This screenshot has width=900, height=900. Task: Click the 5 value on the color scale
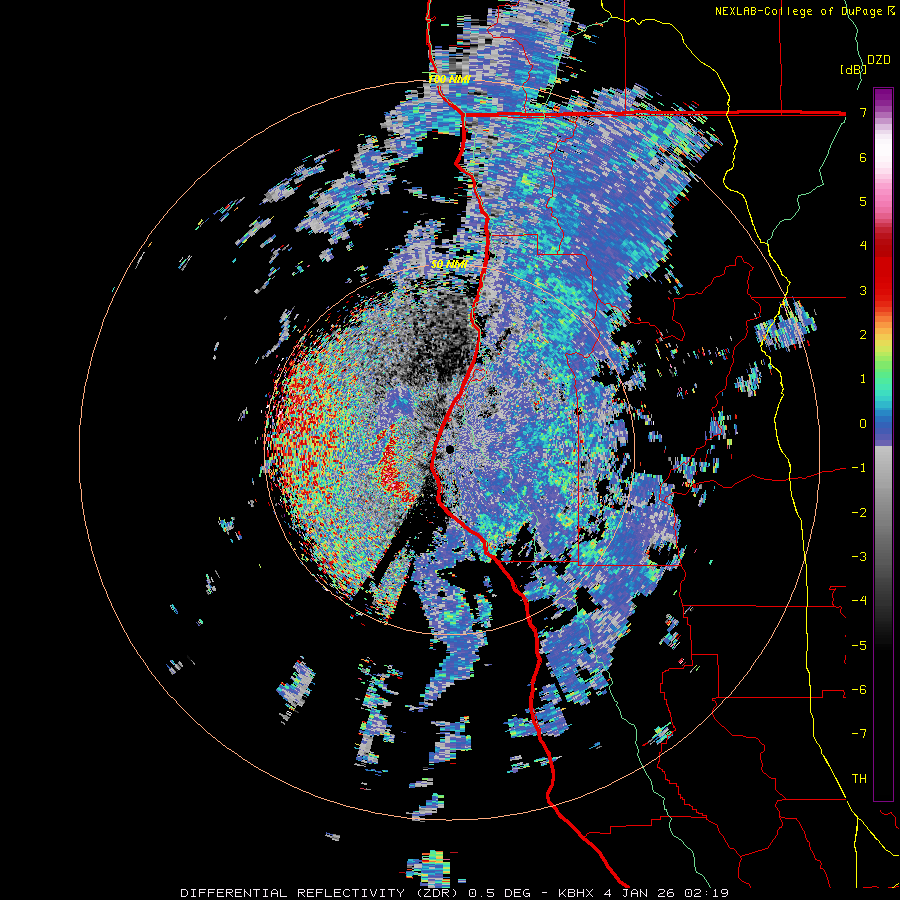coord(863,201)
